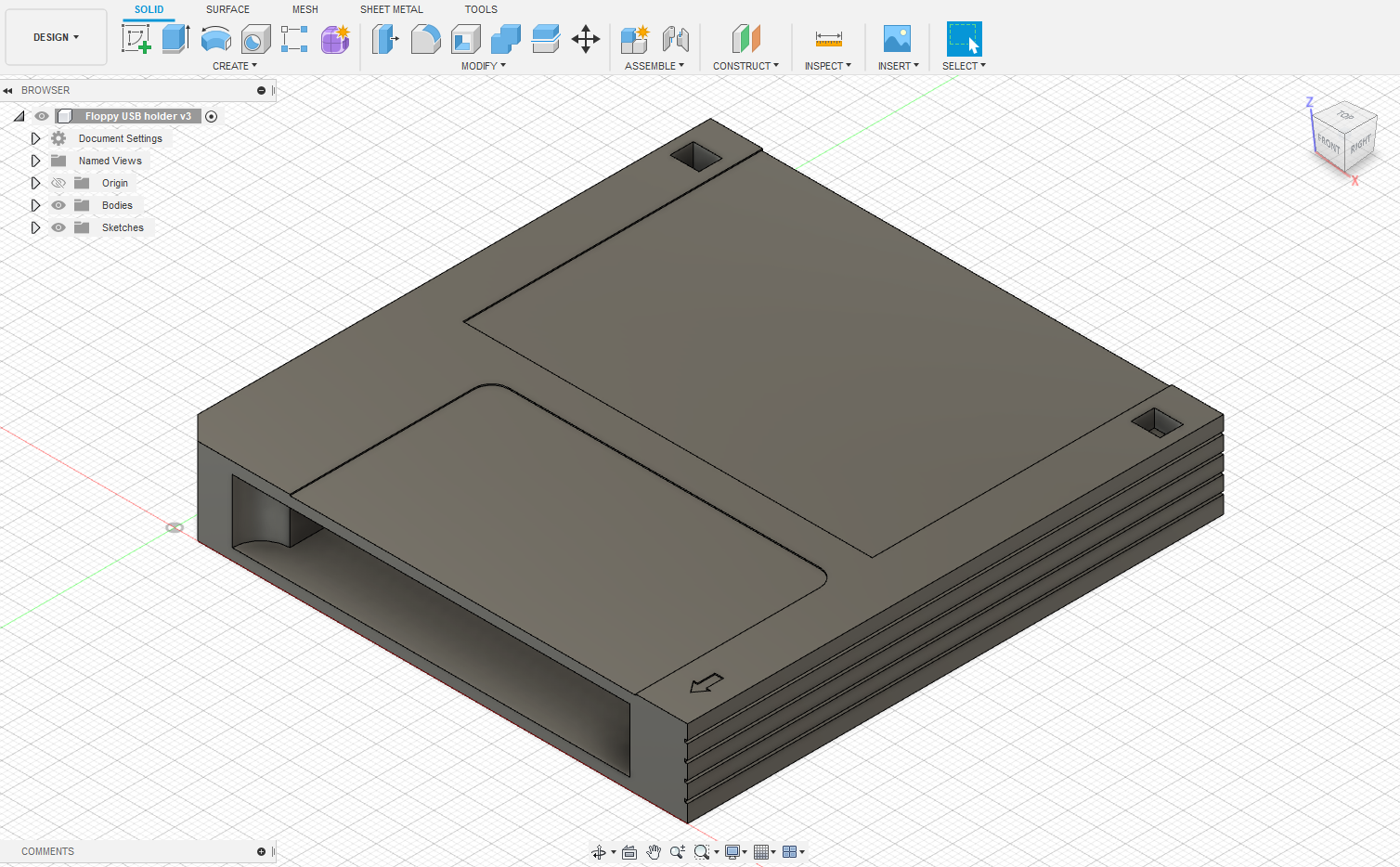The image size is (1400, 867).
Task: Select the Orbit navigation tool
Action: click(x=599, y=852)
